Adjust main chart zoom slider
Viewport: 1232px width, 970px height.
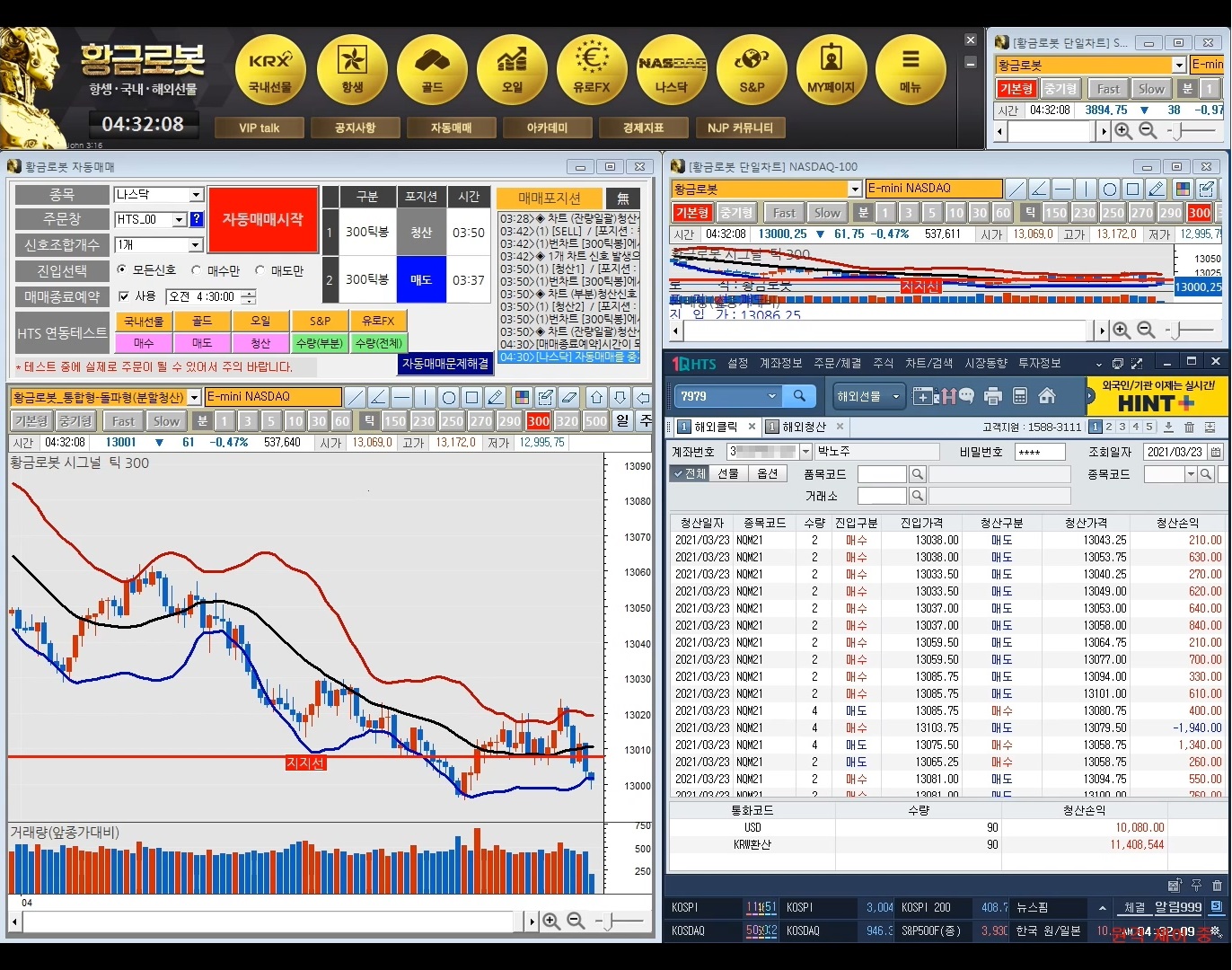[609, 921]
